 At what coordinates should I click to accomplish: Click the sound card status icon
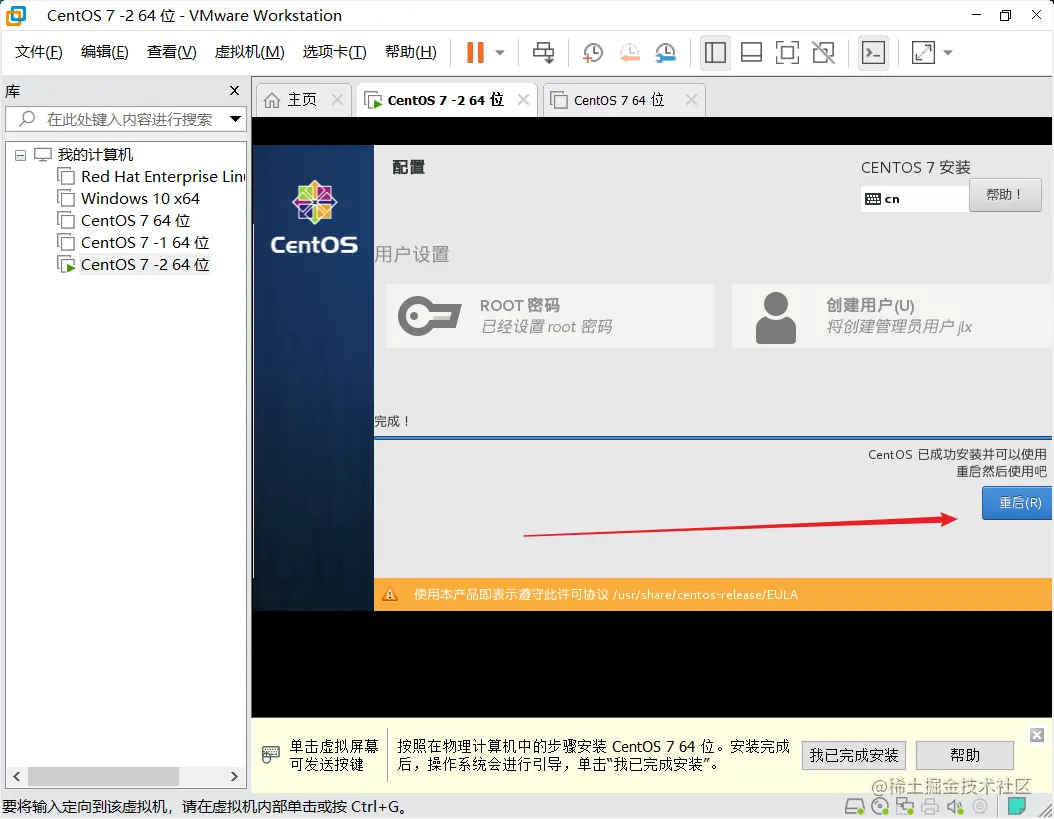point(955,806)
